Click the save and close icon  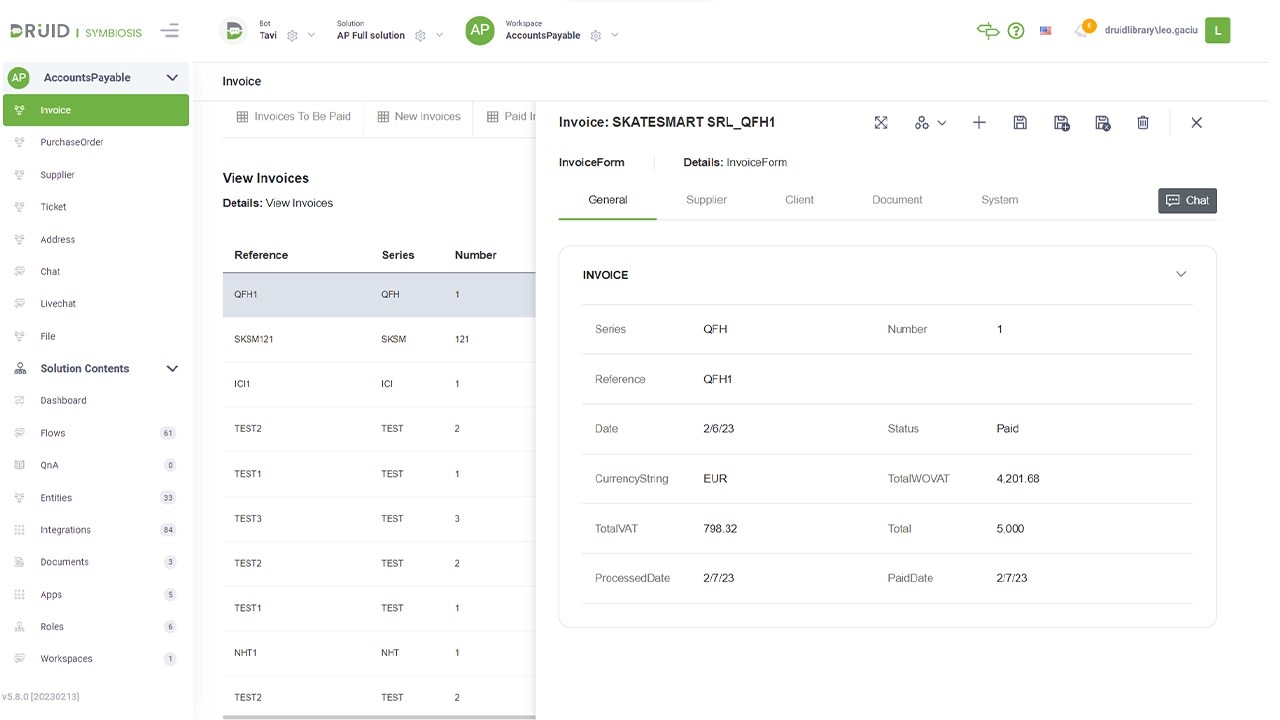point(1102,122)
